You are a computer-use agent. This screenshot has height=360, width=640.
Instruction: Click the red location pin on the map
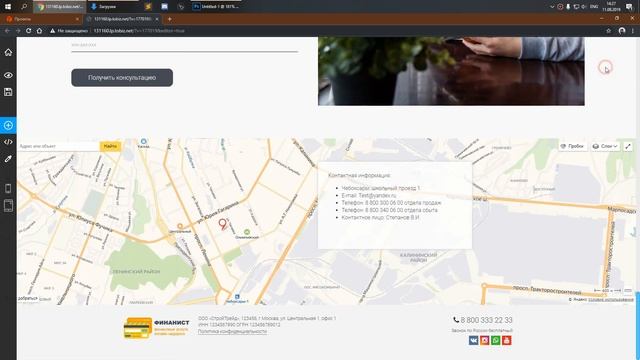tap(222, 224)
